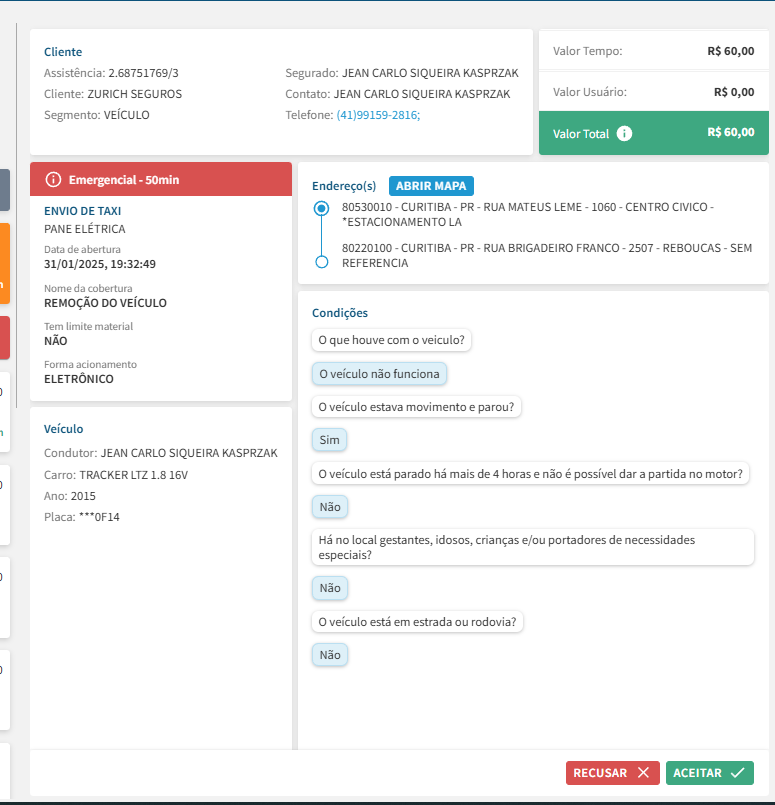Click the 'Sim' answer chip

click(x=329, y=440)
